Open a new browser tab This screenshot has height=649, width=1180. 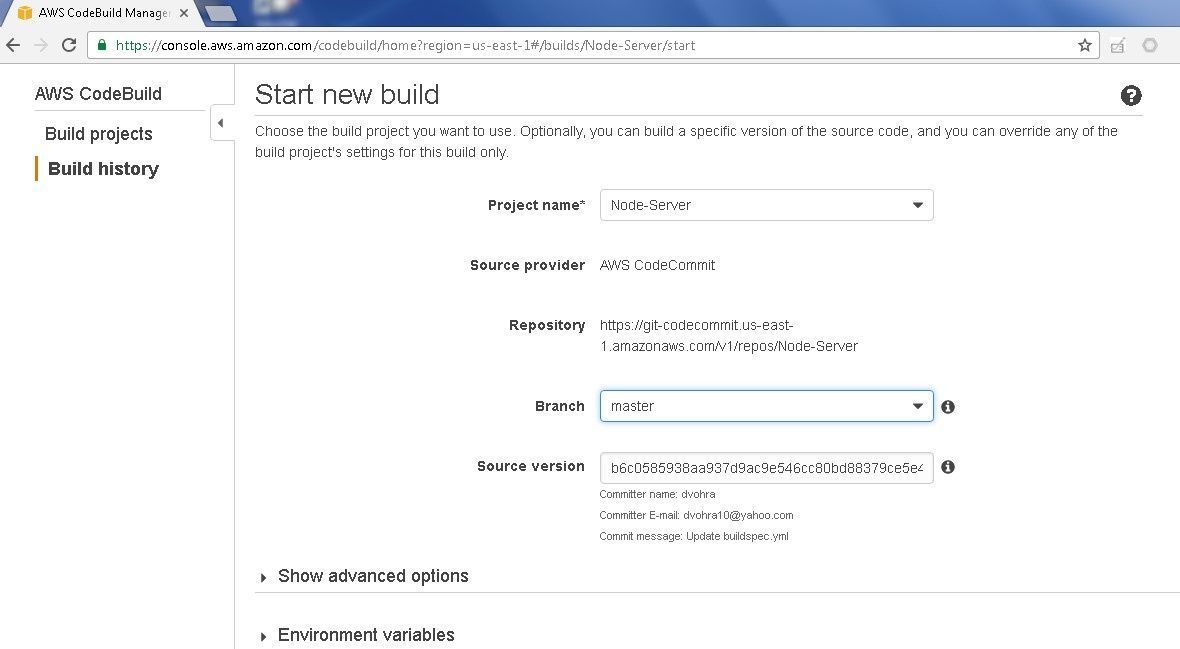pos(220,13)
